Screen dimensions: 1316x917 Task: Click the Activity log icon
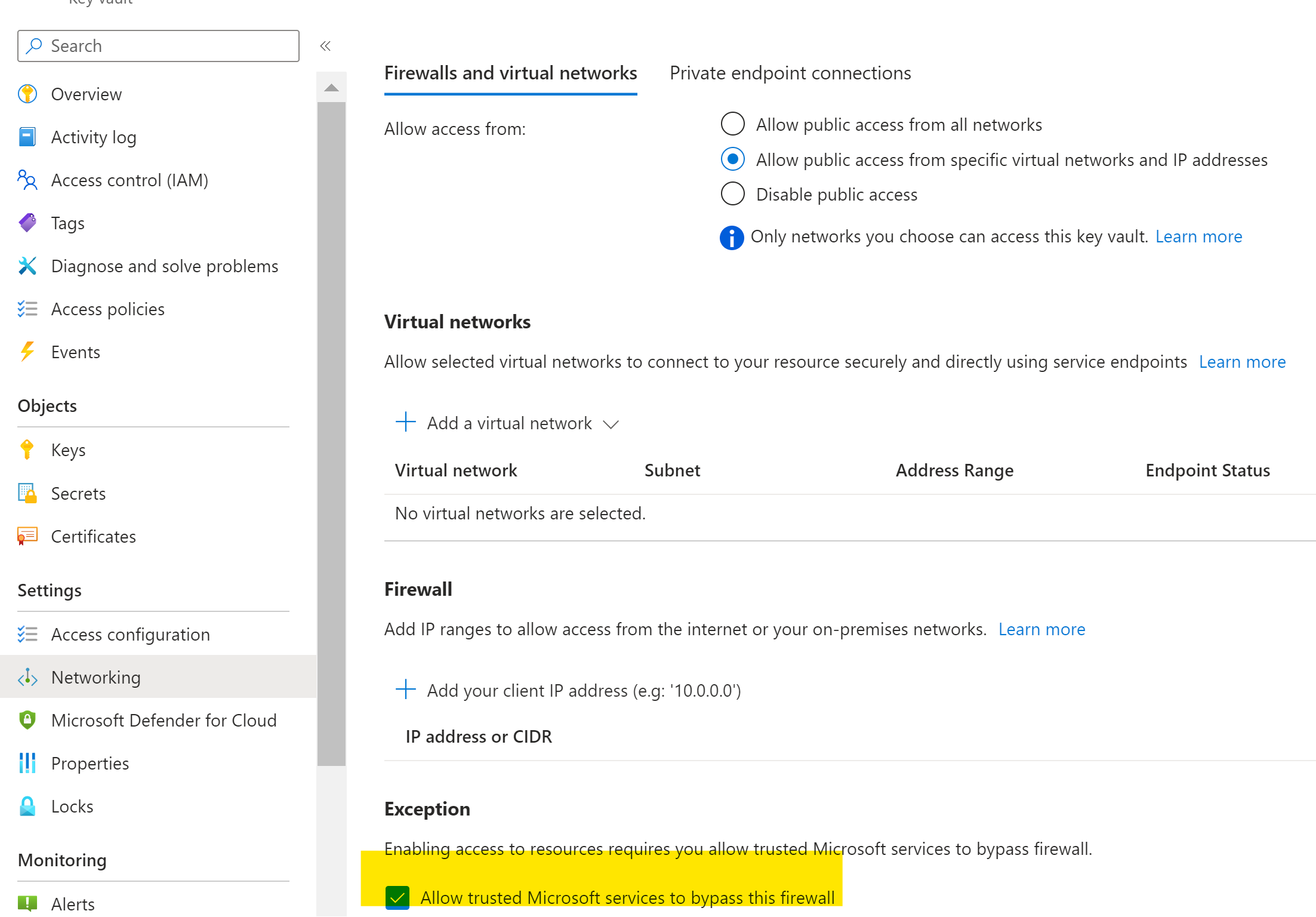(27, 137)
